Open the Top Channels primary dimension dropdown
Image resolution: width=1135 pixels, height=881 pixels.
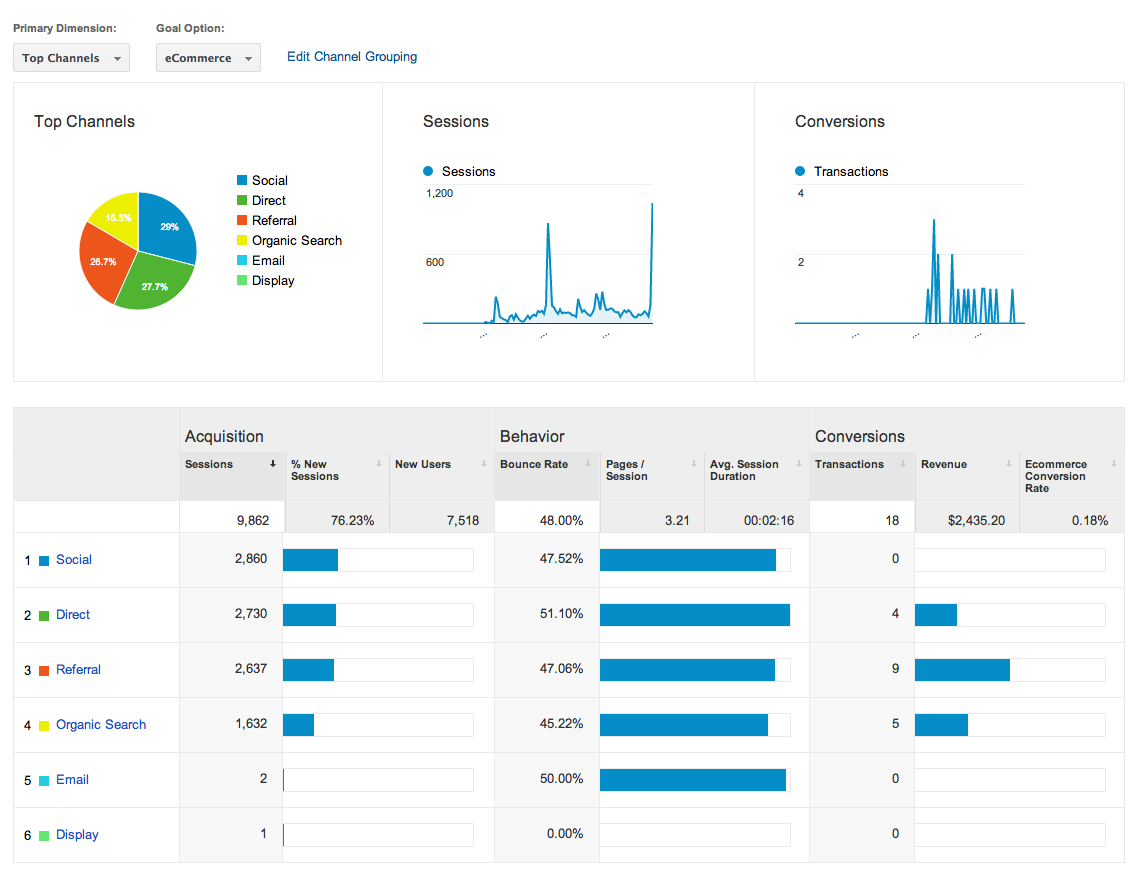[70, 57]
